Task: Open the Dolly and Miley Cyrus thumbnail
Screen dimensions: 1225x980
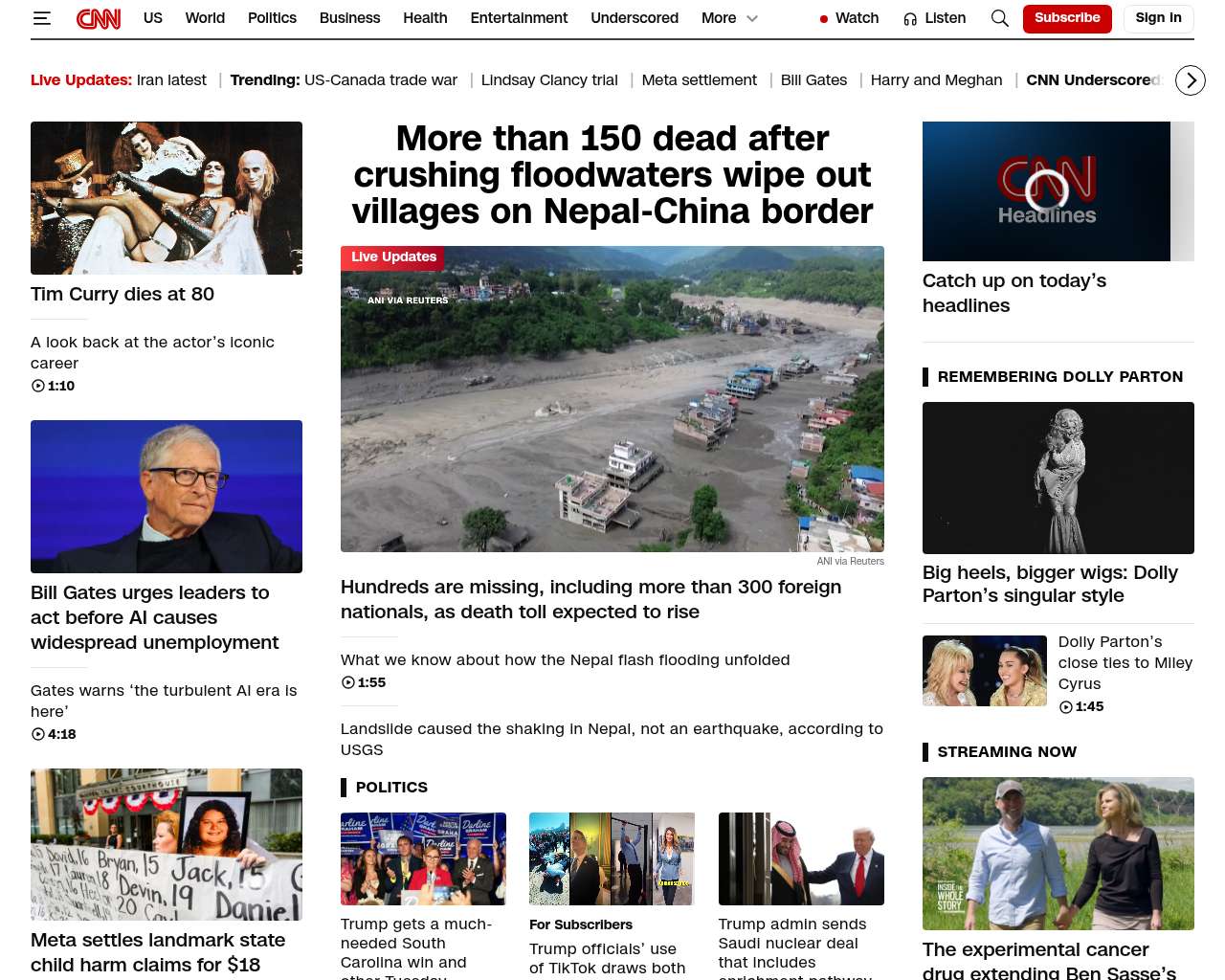Action: click(x=985, y=671)
